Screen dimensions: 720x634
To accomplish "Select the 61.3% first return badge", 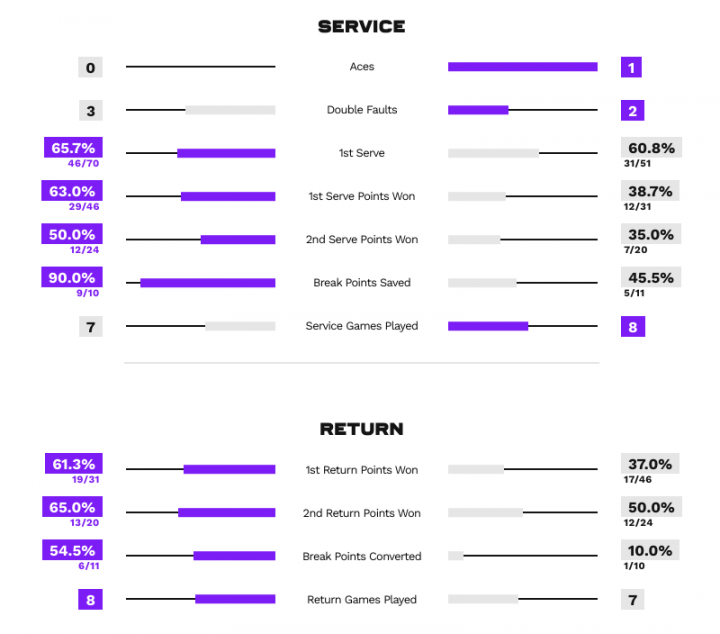I will [x=73, y=463].
